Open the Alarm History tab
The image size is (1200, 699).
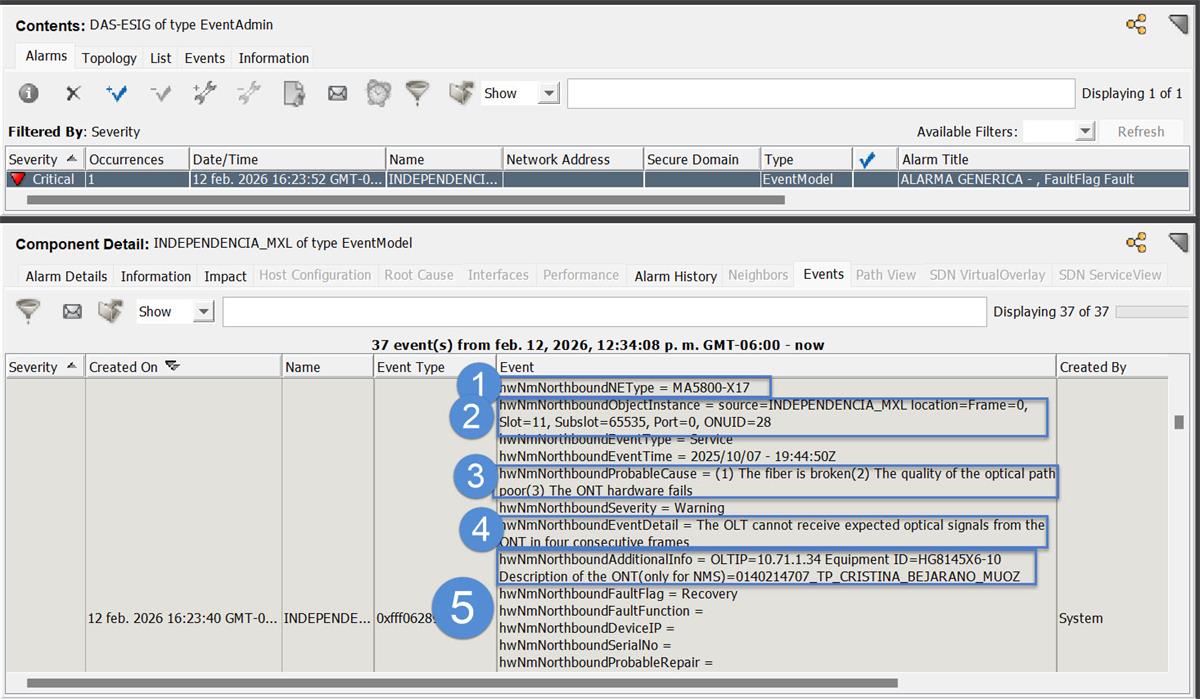coord(674,276)
